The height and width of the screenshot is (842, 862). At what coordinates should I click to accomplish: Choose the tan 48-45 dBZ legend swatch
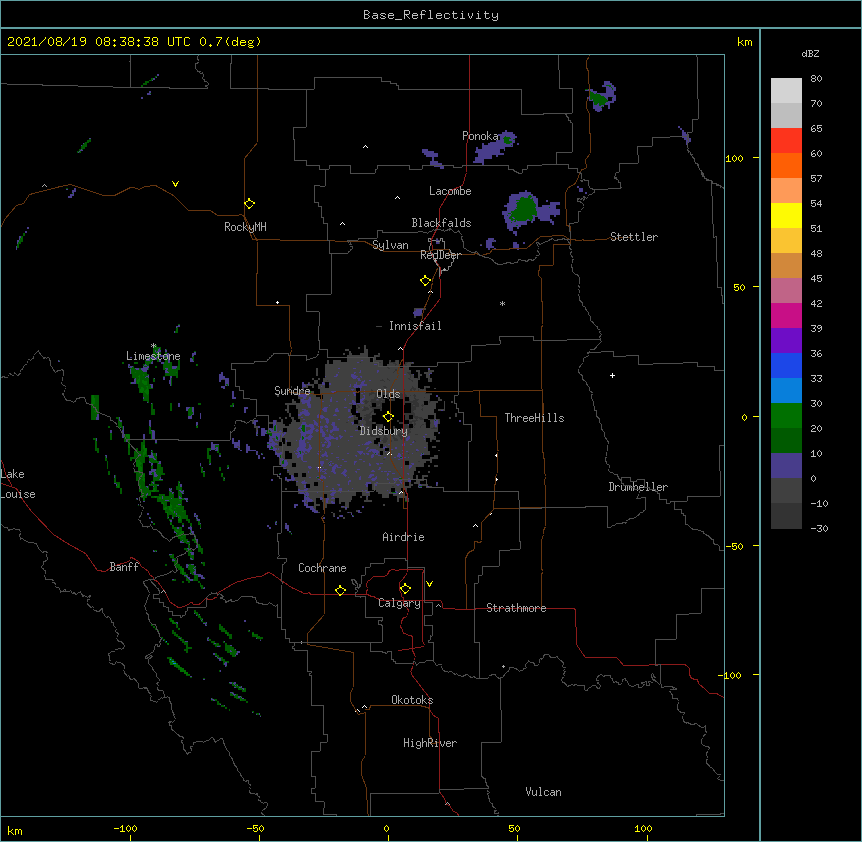786,265
